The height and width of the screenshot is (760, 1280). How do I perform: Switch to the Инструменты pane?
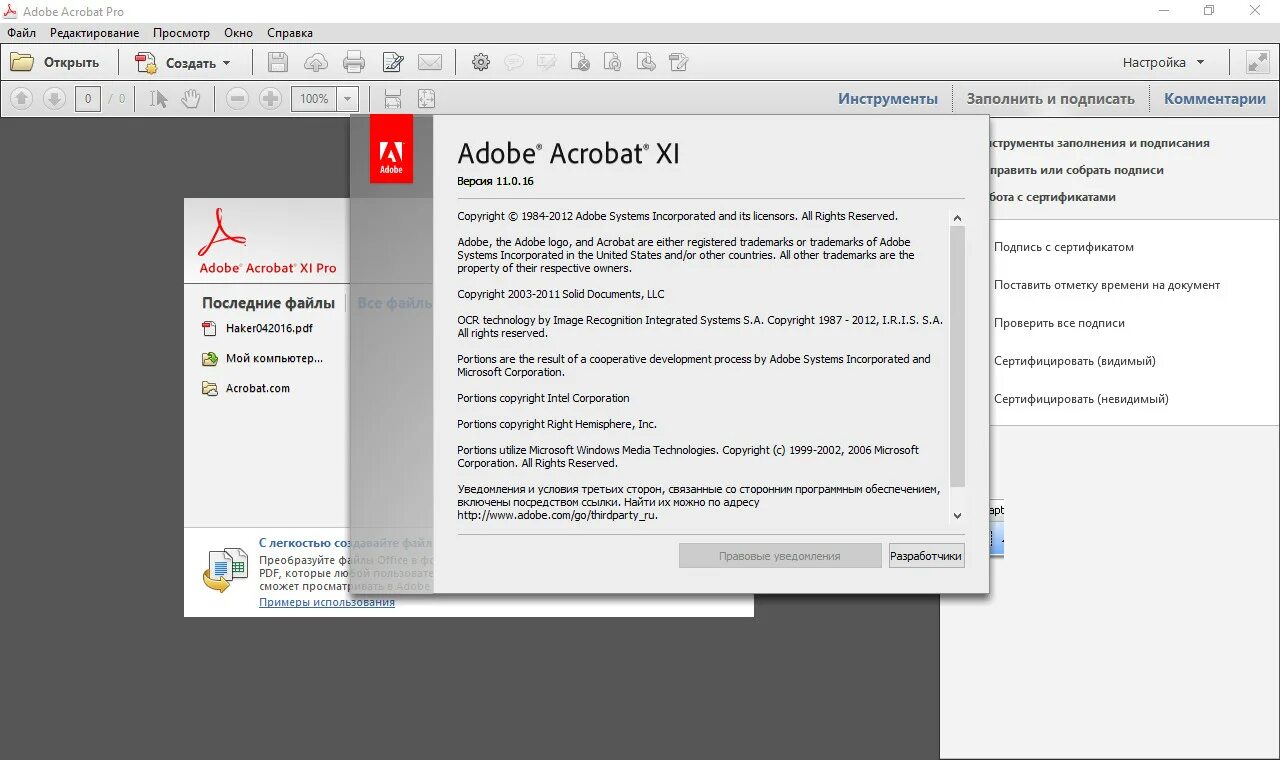[x=888, y=99]
